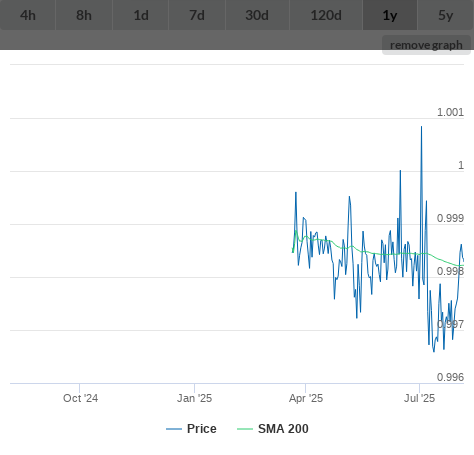This screenshot has width=474, height=455.
Task: Switch chart to 7d range
Action: (197, 15)
